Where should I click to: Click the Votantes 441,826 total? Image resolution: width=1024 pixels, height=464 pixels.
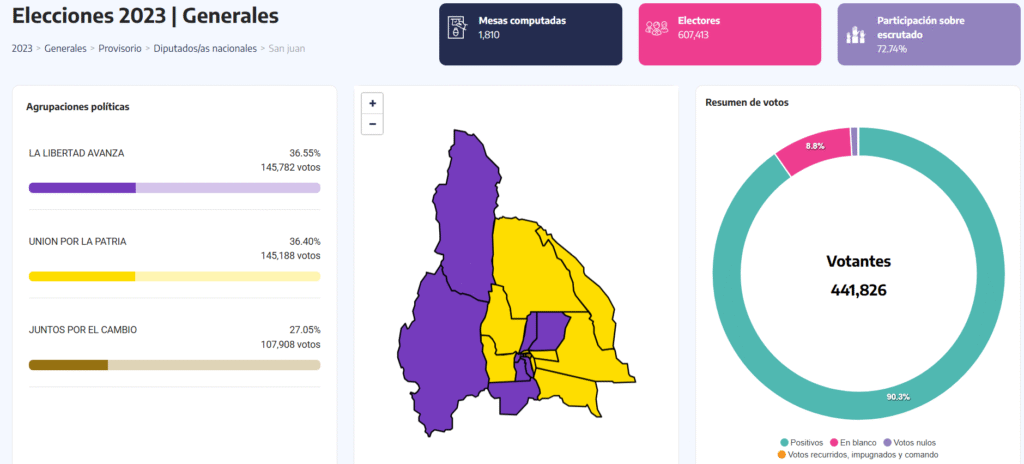pos(858,276)
